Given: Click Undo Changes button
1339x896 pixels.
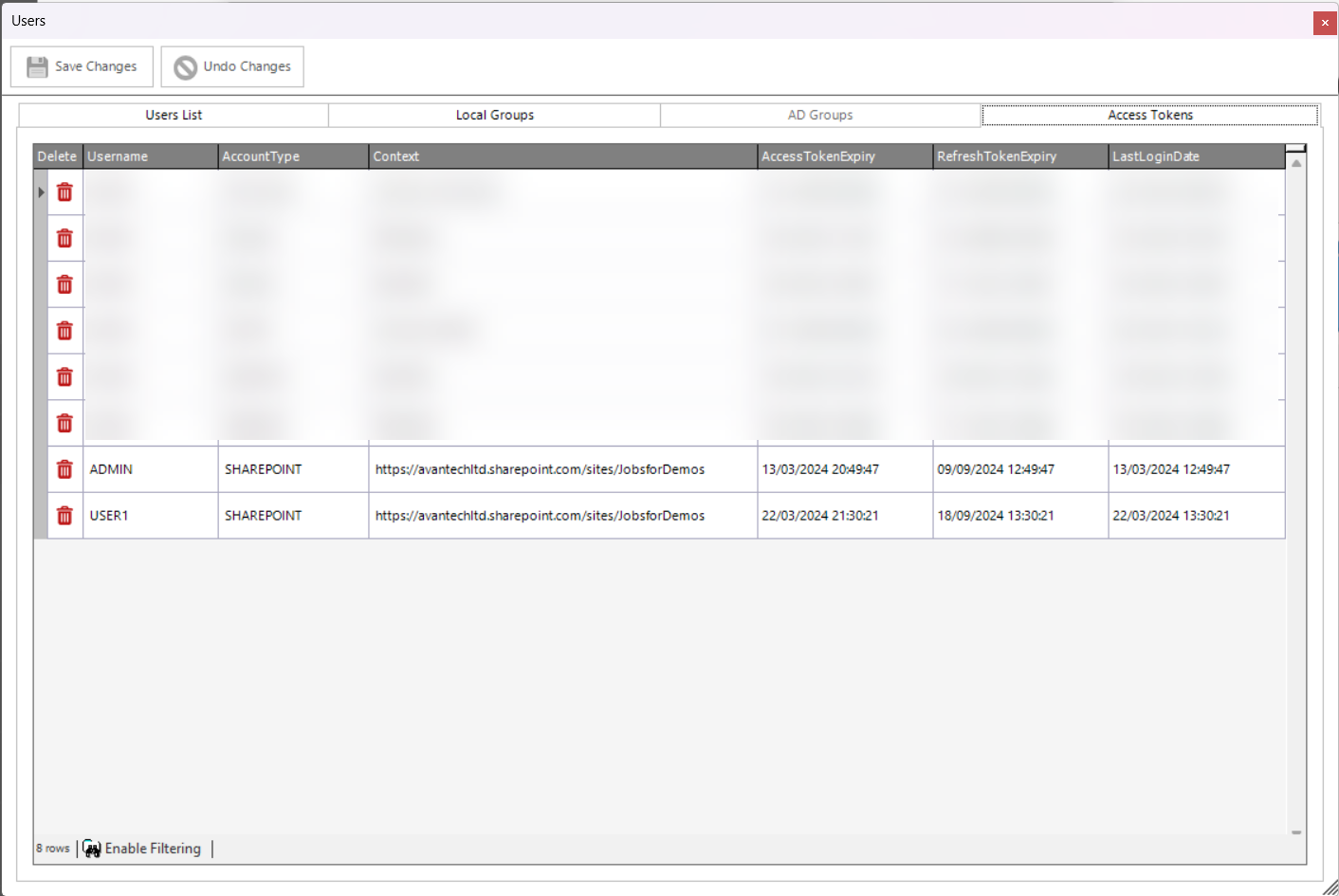Looking at the screenshot, I should [x=232, y=66].
